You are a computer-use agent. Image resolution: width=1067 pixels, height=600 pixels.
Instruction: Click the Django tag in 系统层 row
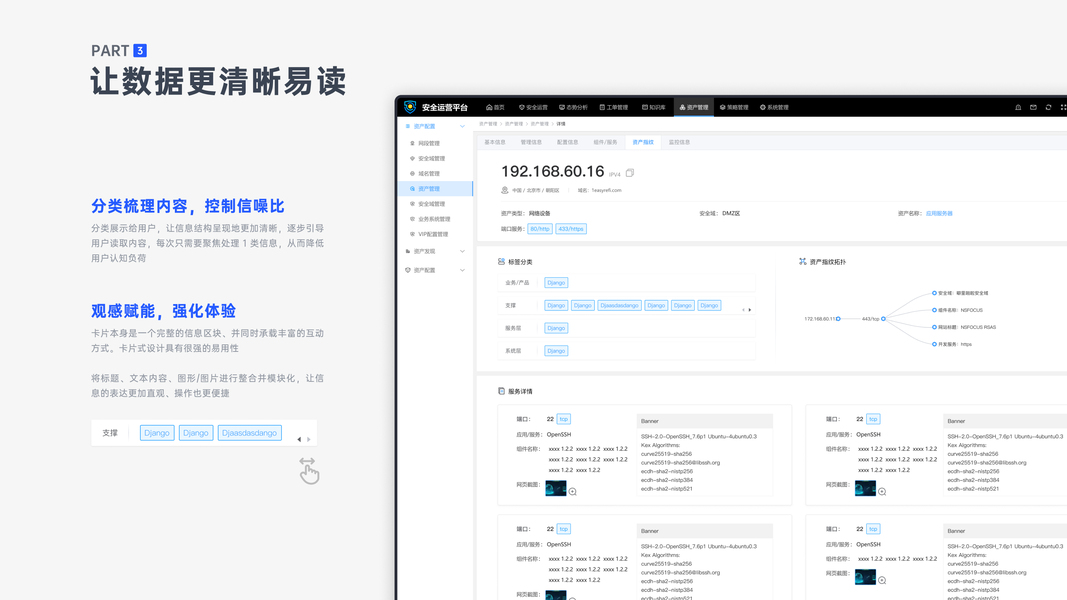(556, 351)
